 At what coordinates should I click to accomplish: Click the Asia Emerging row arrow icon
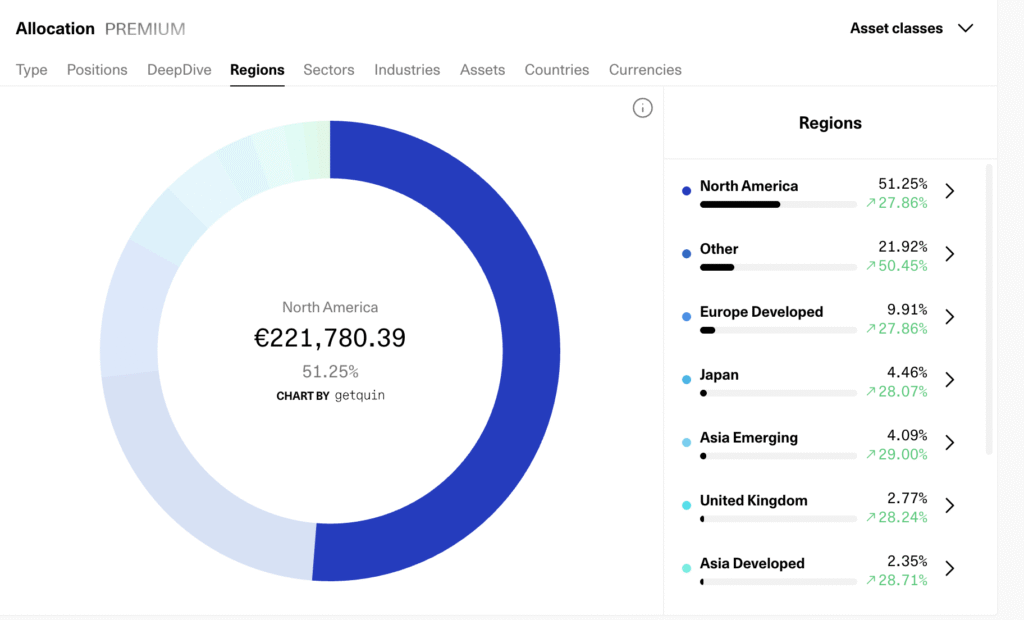[950, 443]
